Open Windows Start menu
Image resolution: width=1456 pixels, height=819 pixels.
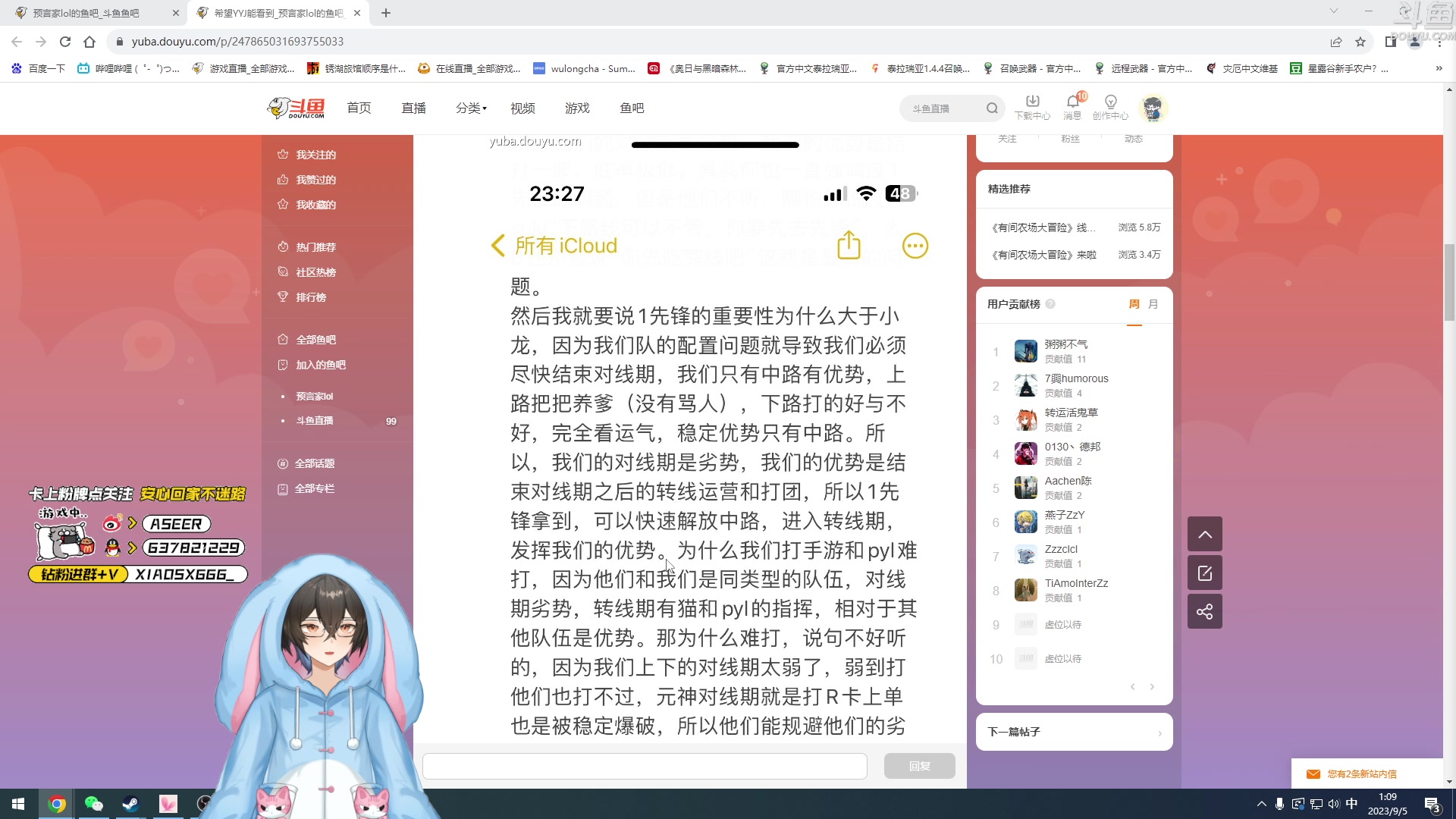pos(18,804)
